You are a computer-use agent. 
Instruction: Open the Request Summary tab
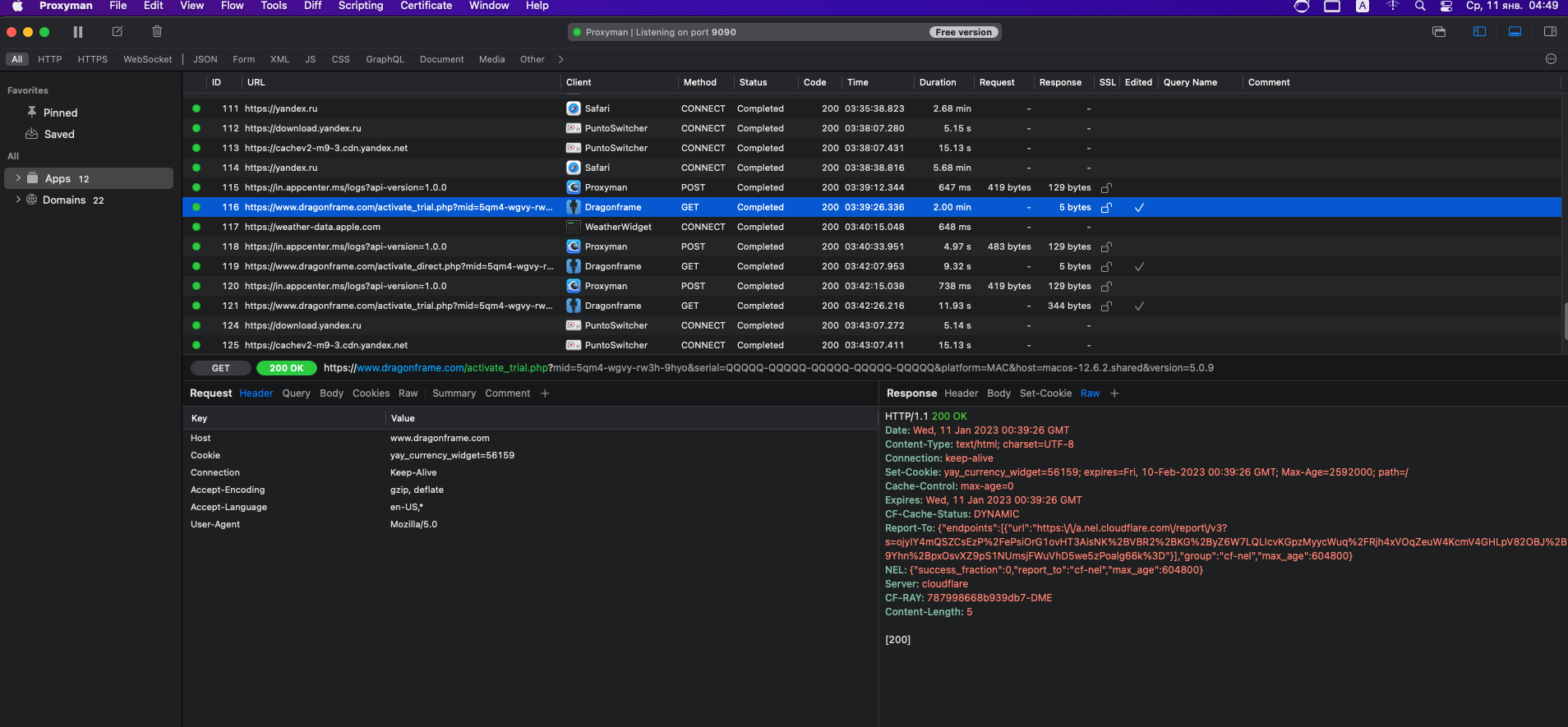click(x=454, y=393)
